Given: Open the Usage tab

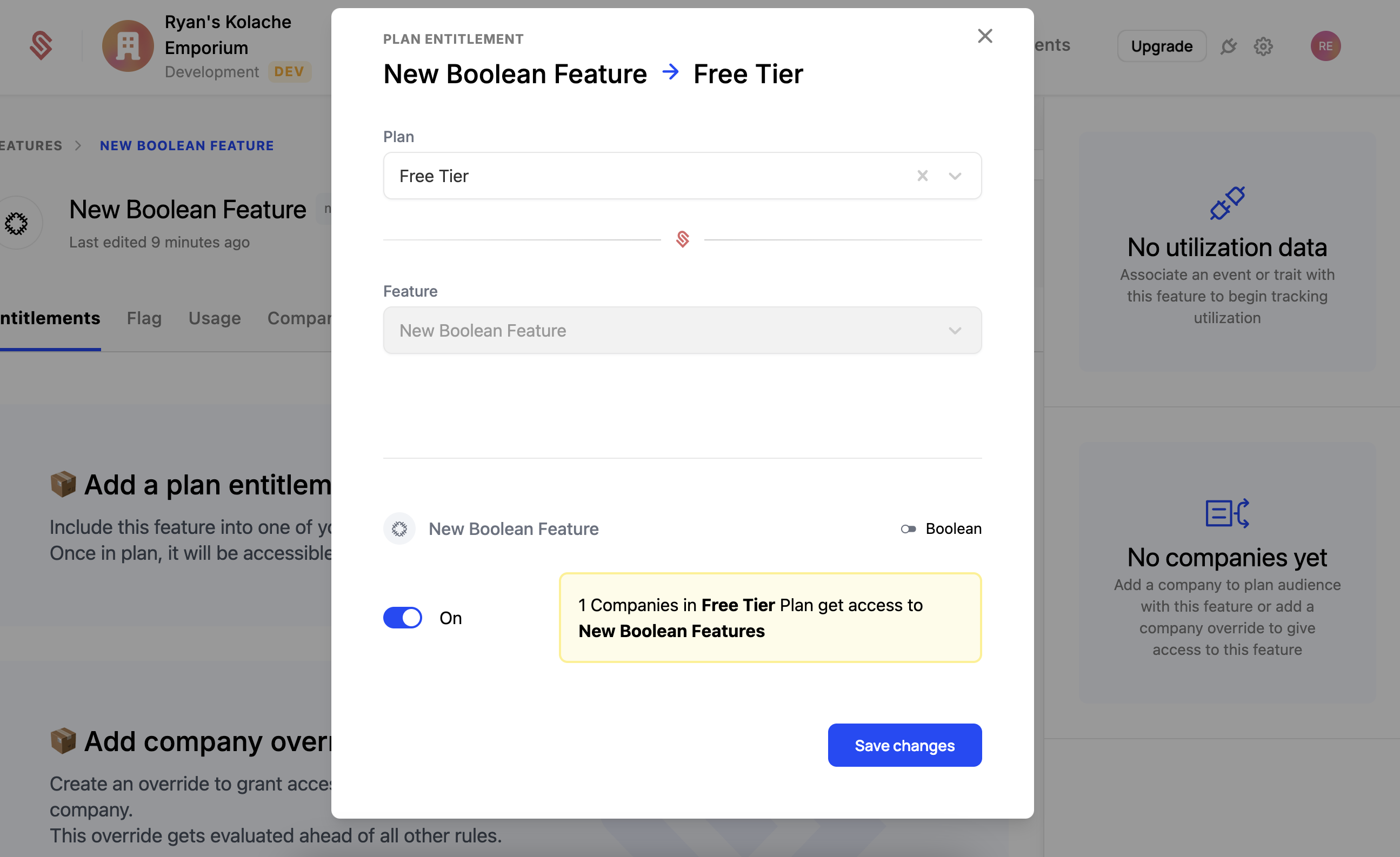Looking at the screenshot, I should click(214, 319).
